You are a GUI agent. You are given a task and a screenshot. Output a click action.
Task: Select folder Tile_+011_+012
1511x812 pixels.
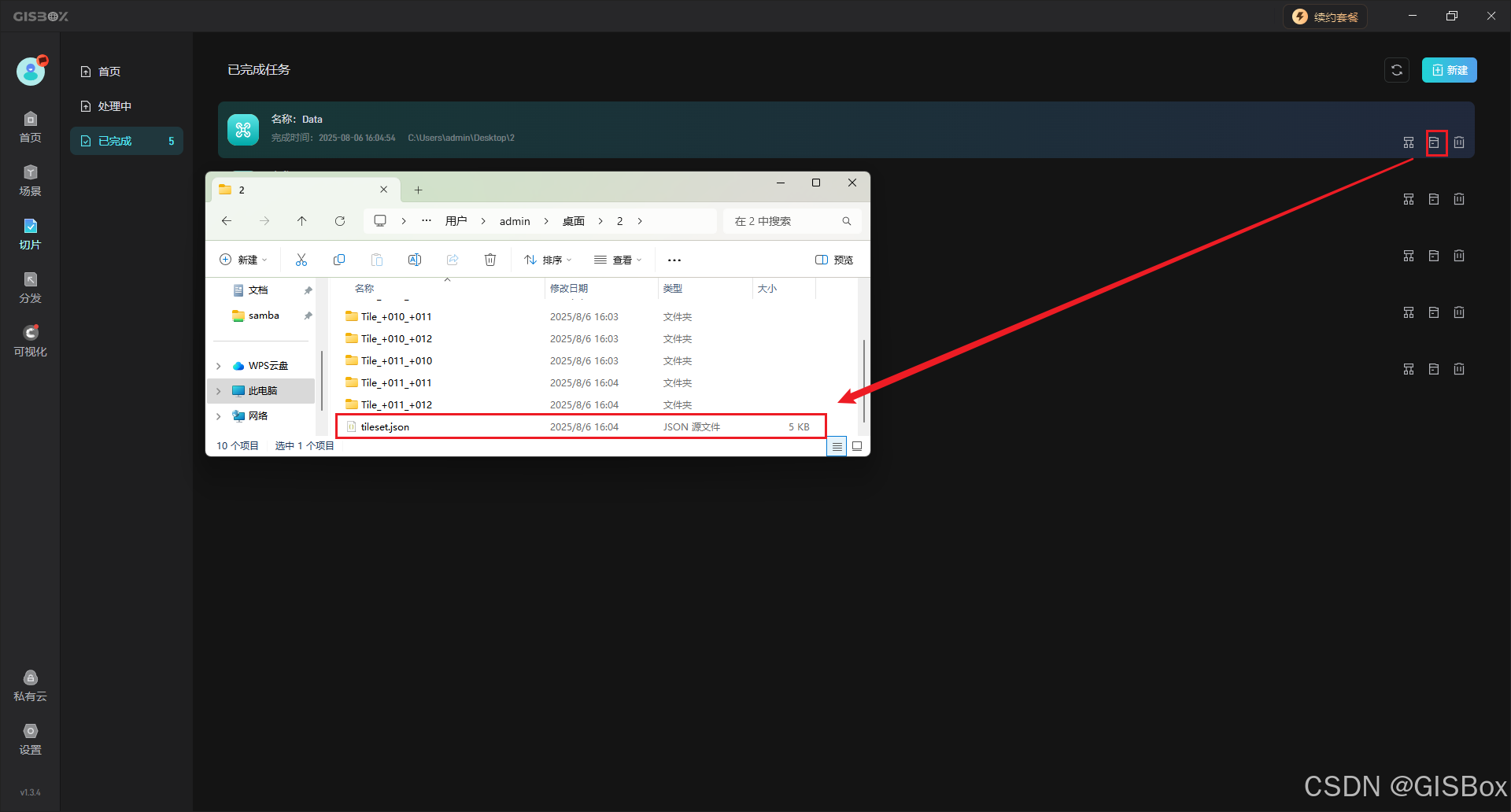point(581,404)
